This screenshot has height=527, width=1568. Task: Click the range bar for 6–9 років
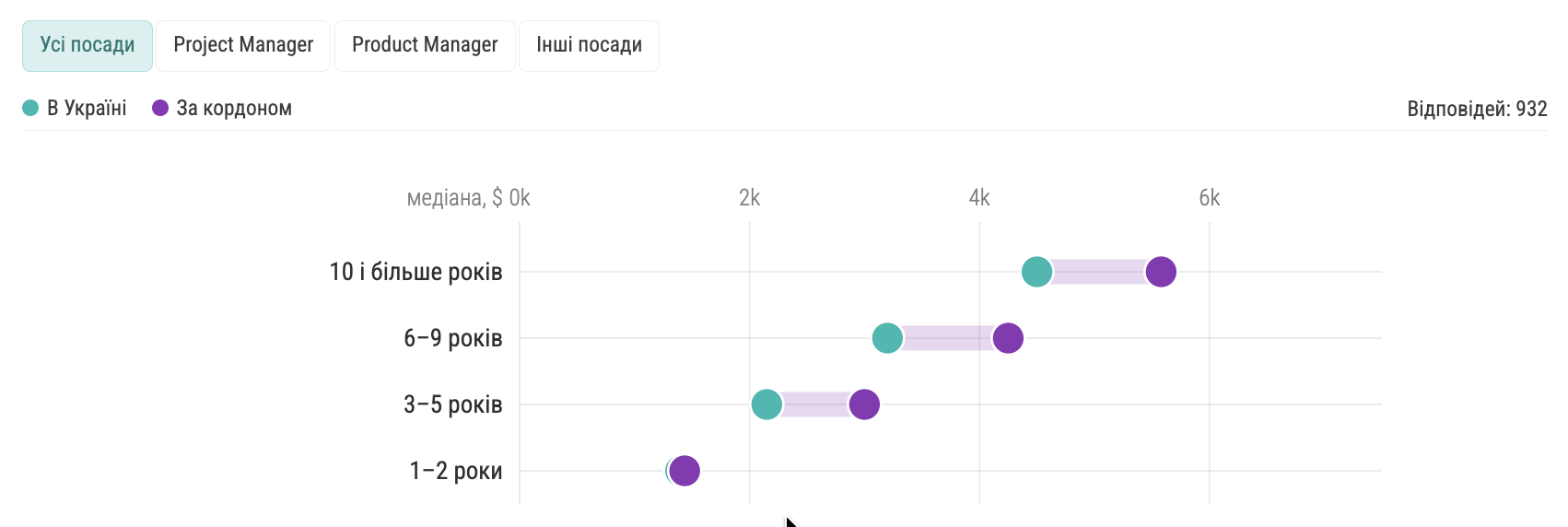[x=947, y=338]
